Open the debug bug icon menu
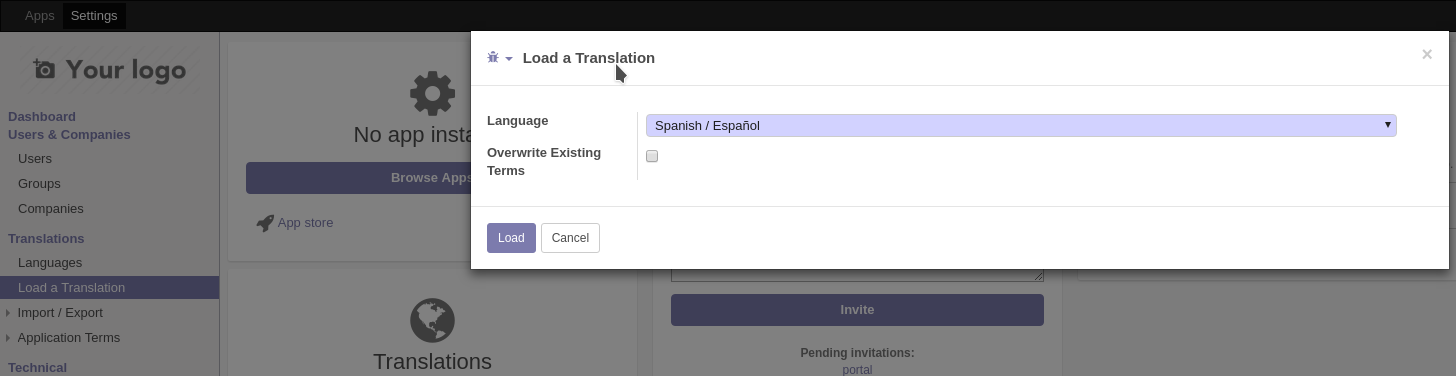The height and width of the screenshot is (376, 1456). tap(499, 58)
